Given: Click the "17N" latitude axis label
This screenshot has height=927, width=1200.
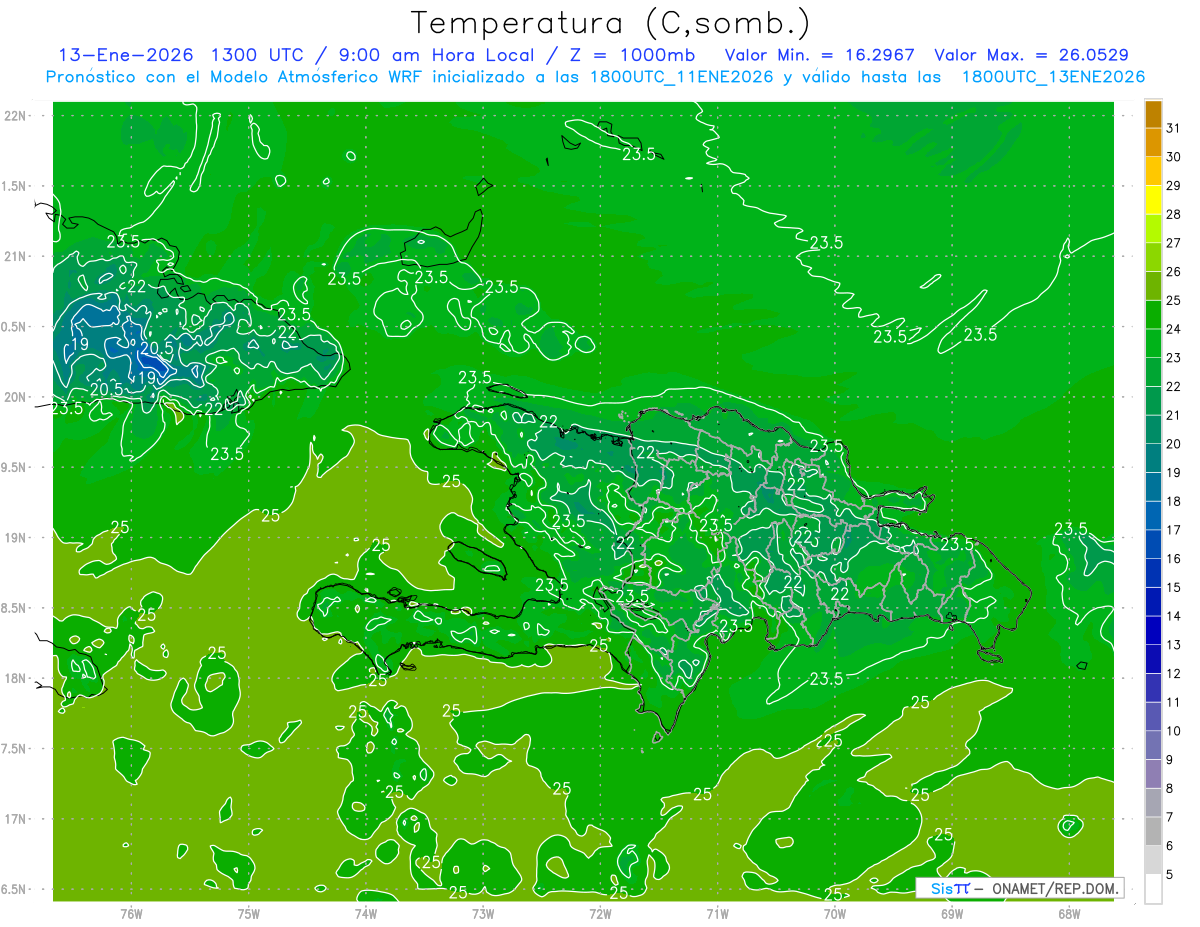Looking at the screenshot, I should pyautogui.click(x=16, y=819).
